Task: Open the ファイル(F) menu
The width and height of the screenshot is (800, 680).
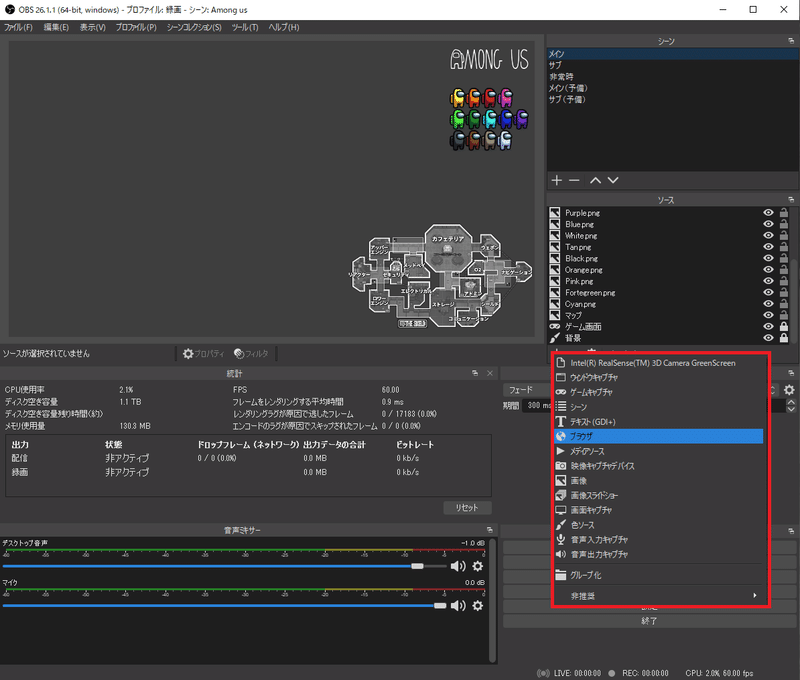Action: coord(18,27)
